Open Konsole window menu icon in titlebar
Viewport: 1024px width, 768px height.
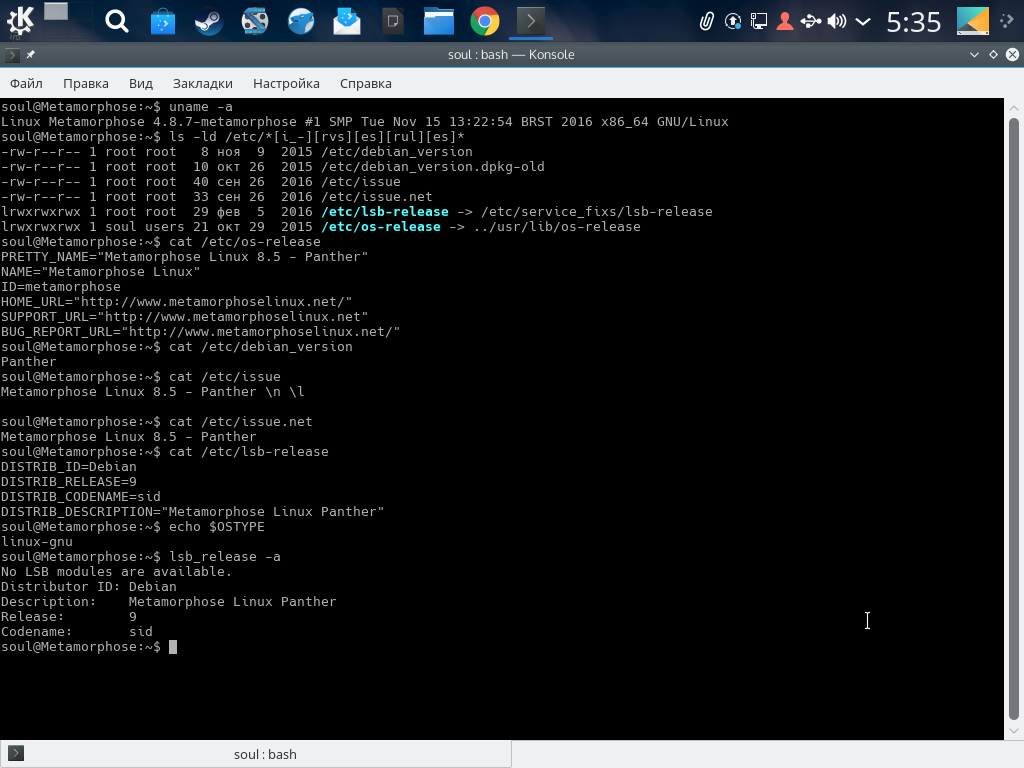click(12, 55)
